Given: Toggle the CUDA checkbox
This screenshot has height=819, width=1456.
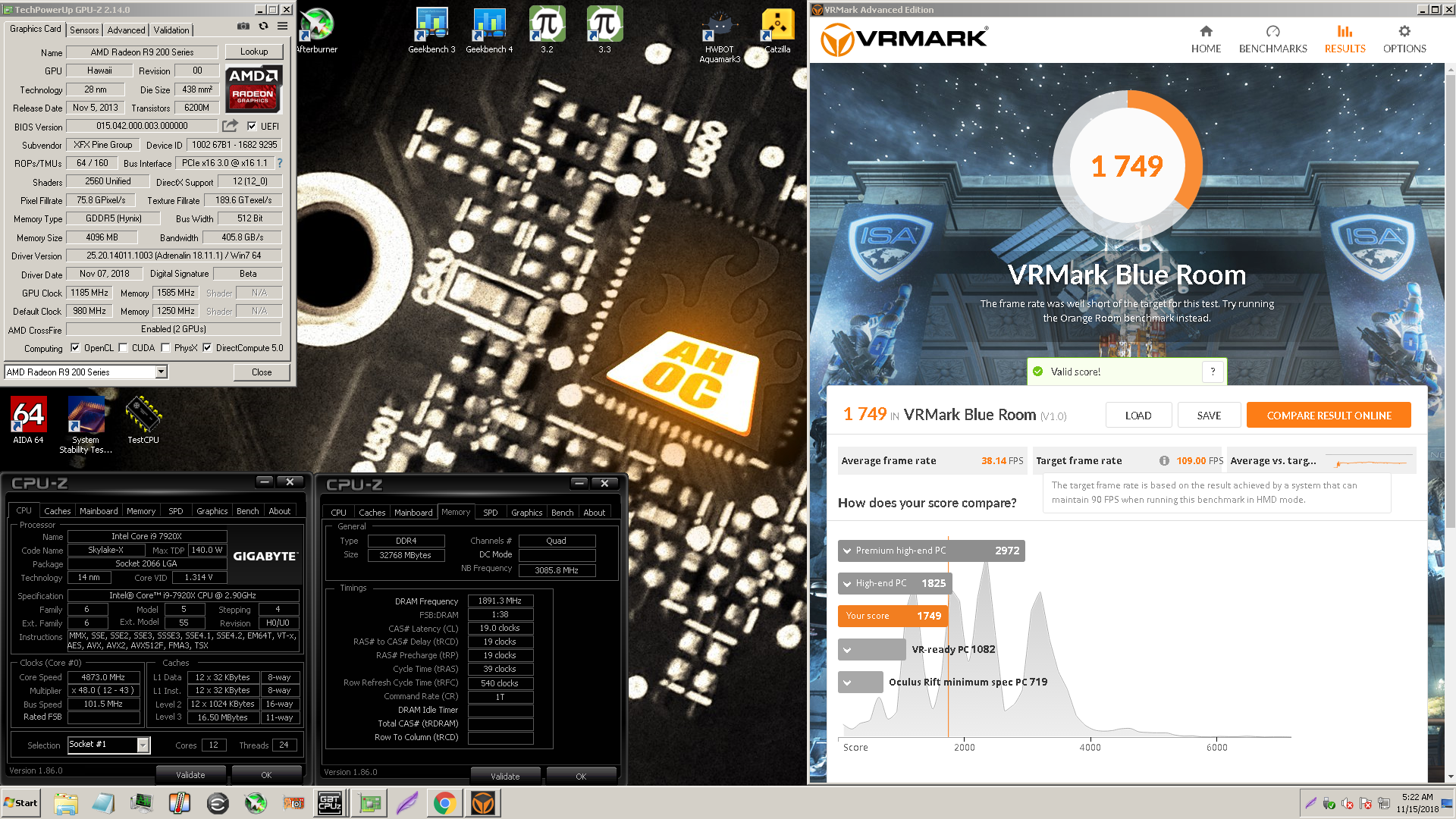Looking at the screenshot, I should point(123,348).
